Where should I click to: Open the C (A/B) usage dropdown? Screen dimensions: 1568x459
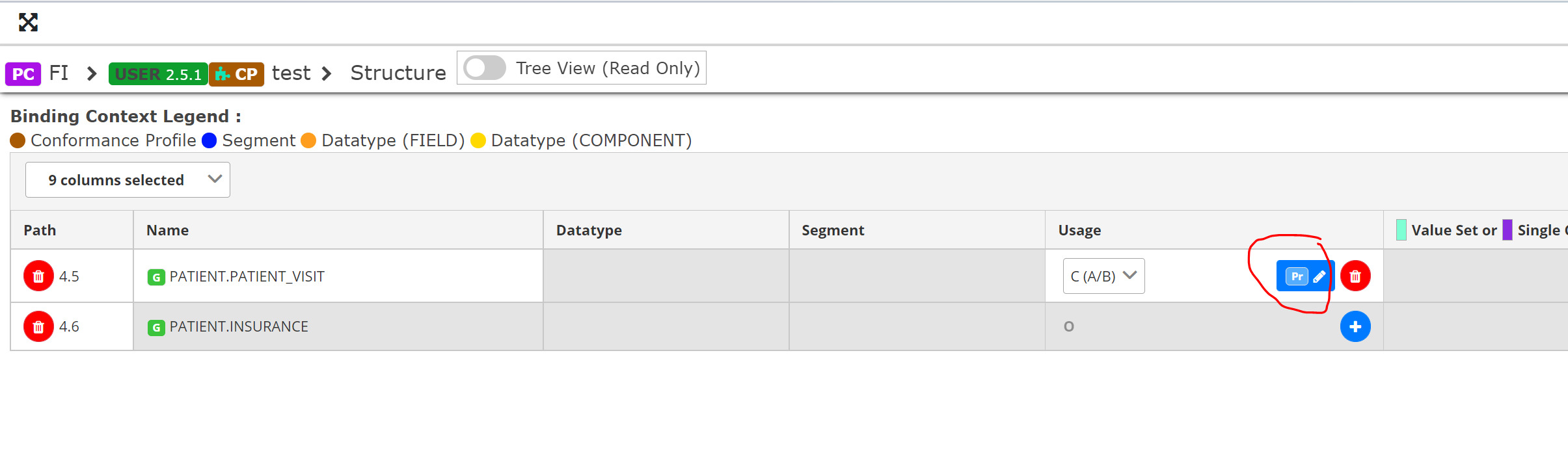(x=1103, y=276)
